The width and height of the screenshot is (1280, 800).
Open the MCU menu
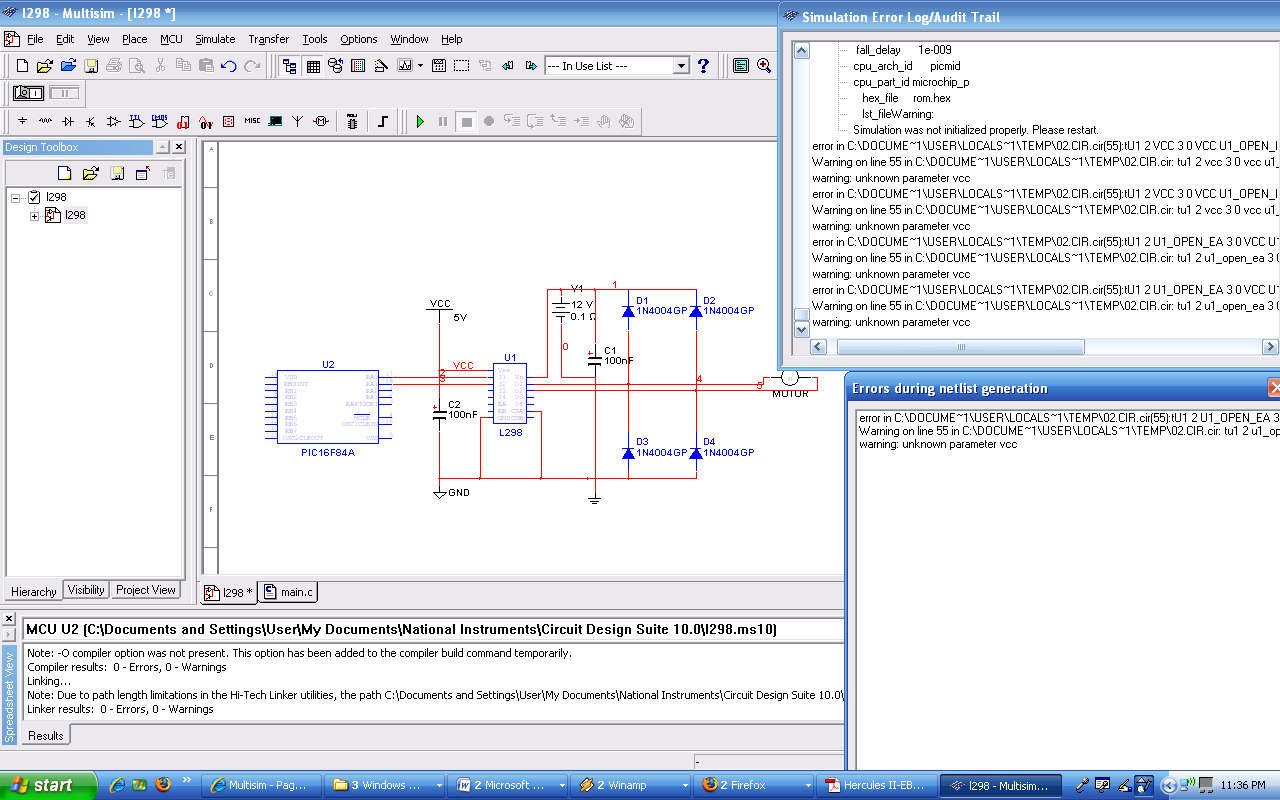(171, 39)
